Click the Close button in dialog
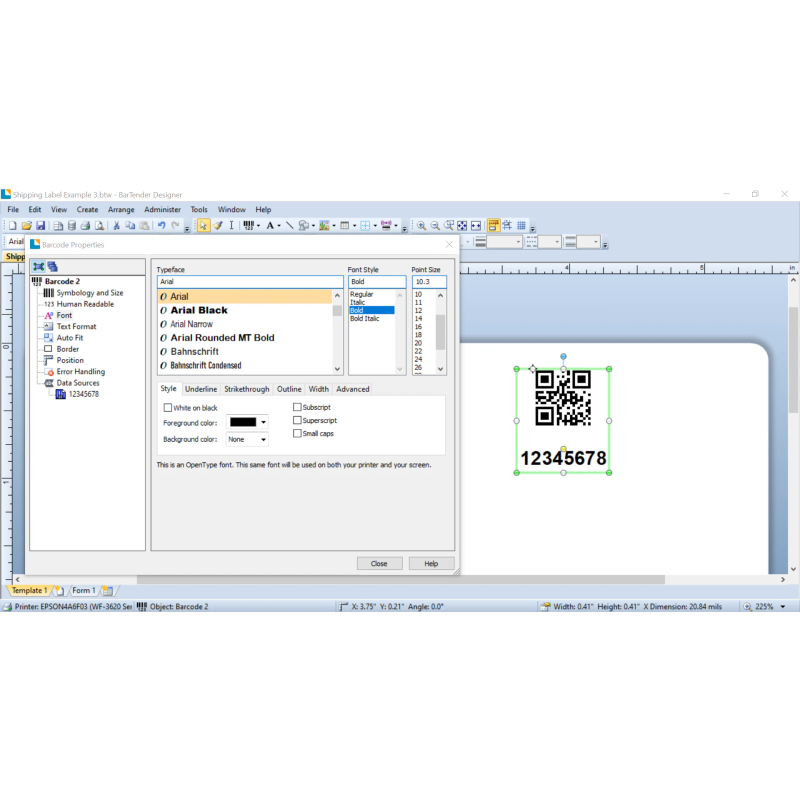 pyautogui.click(x=379, y=564)
